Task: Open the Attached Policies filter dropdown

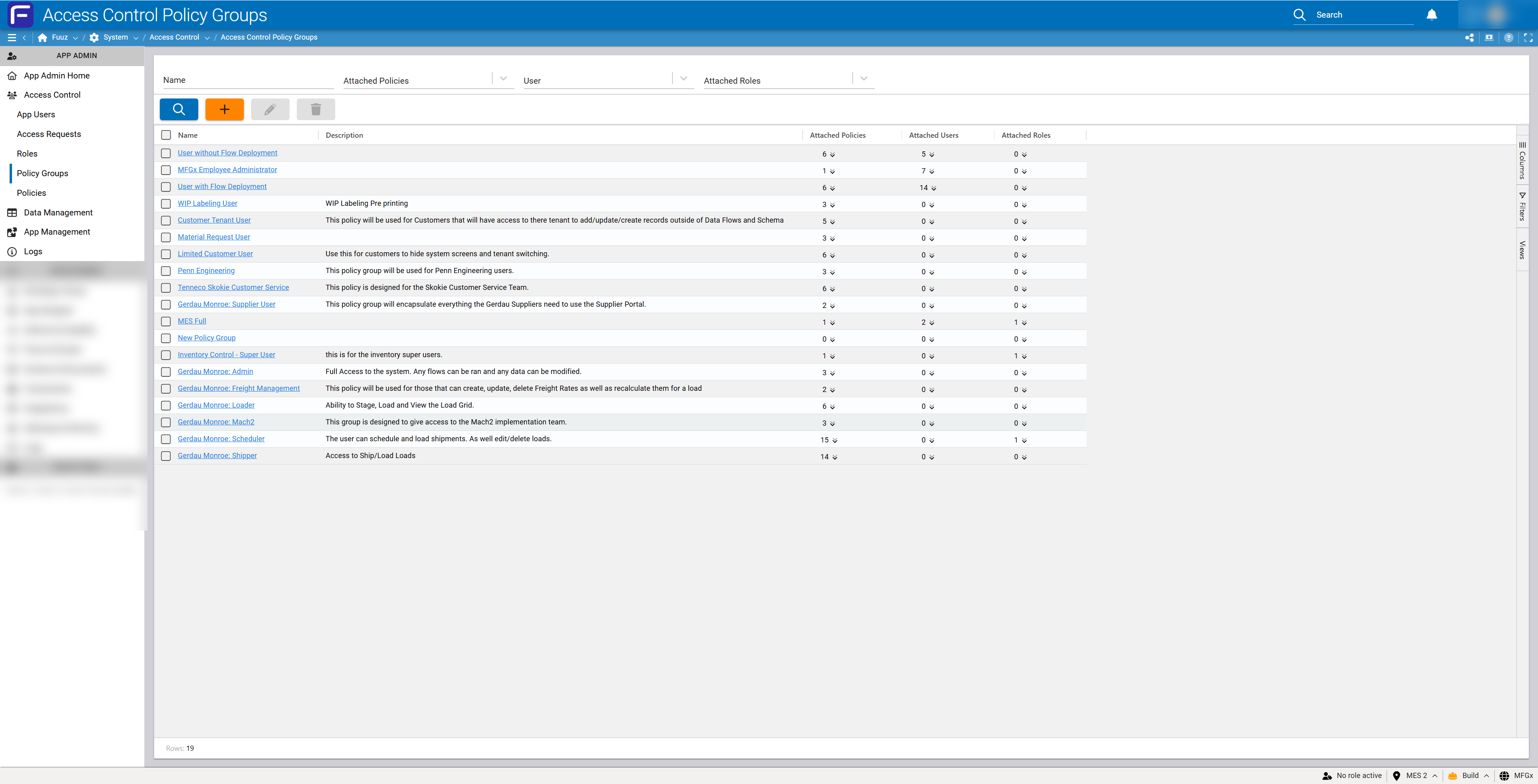Action: pyautogui.click(x=503, y=79)
